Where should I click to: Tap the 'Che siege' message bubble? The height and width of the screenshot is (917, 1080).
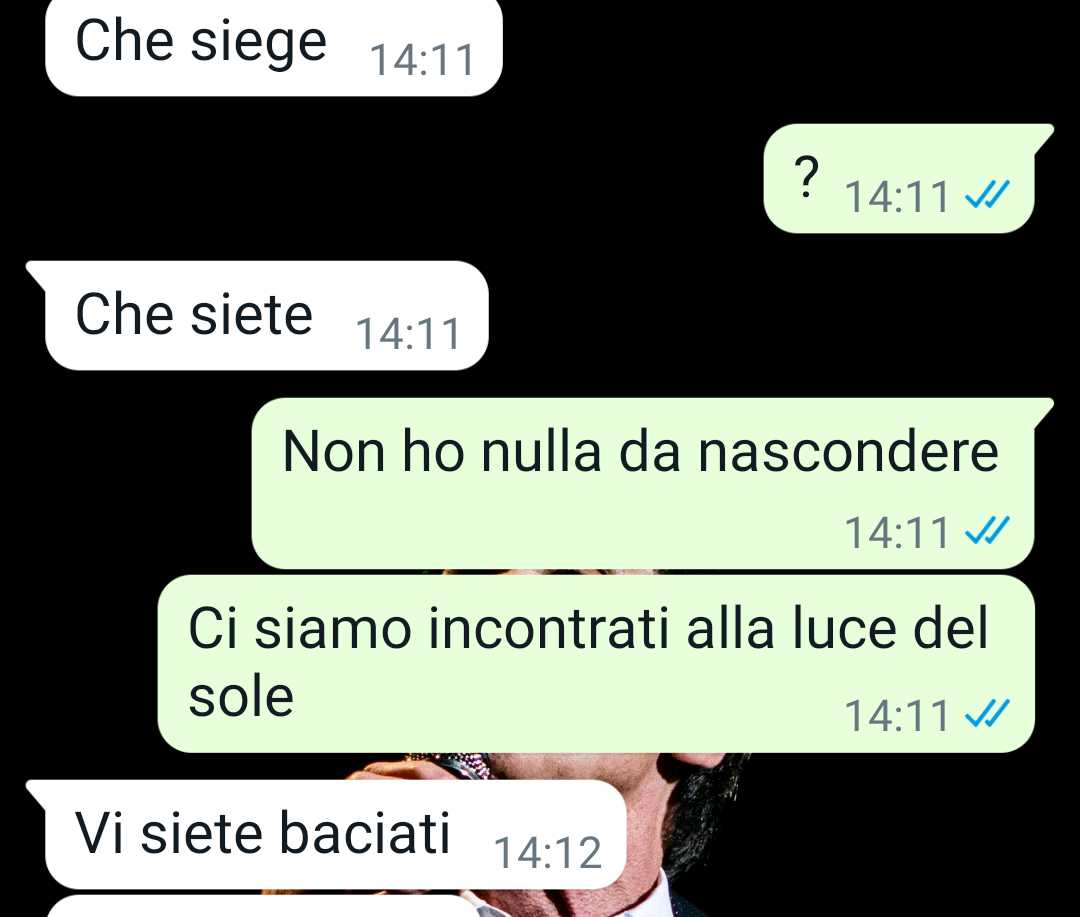pyautogui.click(x=273, y=47)
